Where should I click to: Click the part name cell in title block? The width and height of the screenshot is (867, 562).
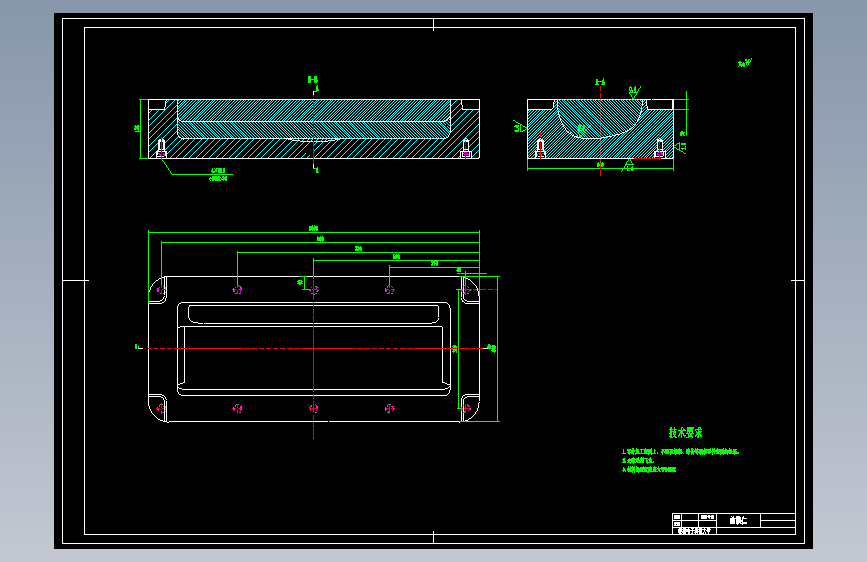(x=738, y=520)
